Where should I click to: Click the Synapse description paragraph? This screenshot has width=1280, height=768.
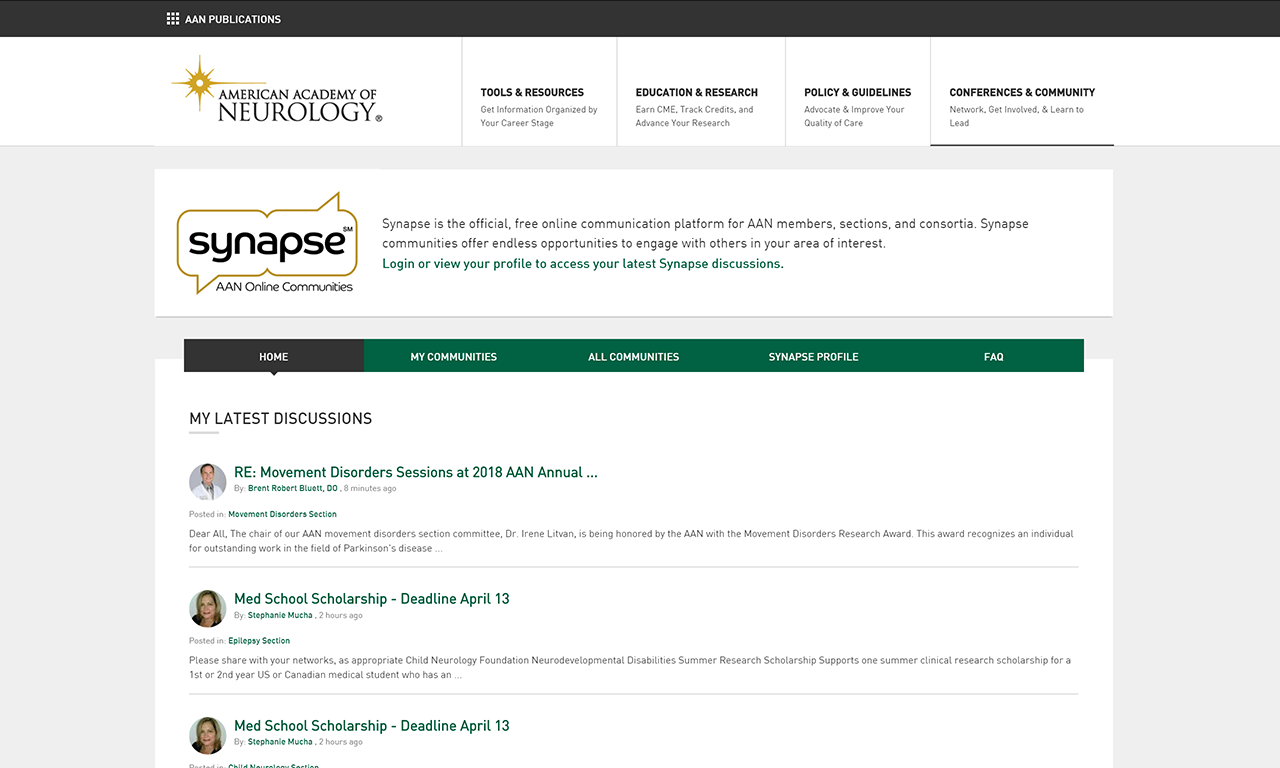tap(705, 234)
